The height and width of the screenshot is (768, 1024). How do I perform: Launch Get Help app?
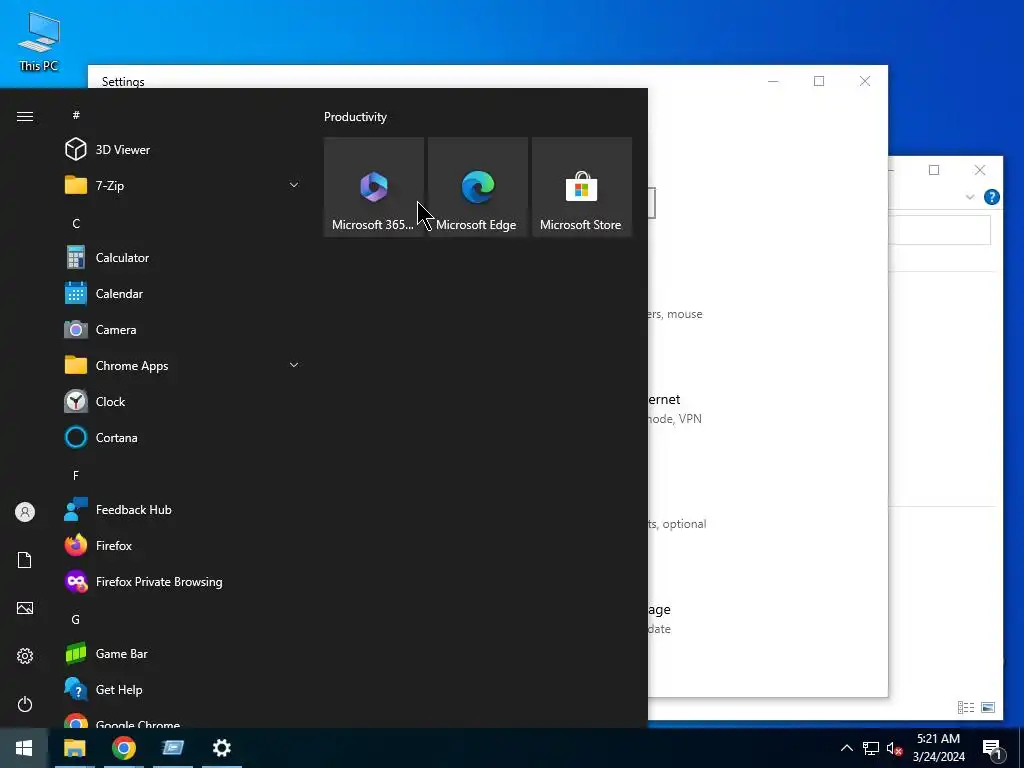(x=183, y=690)
